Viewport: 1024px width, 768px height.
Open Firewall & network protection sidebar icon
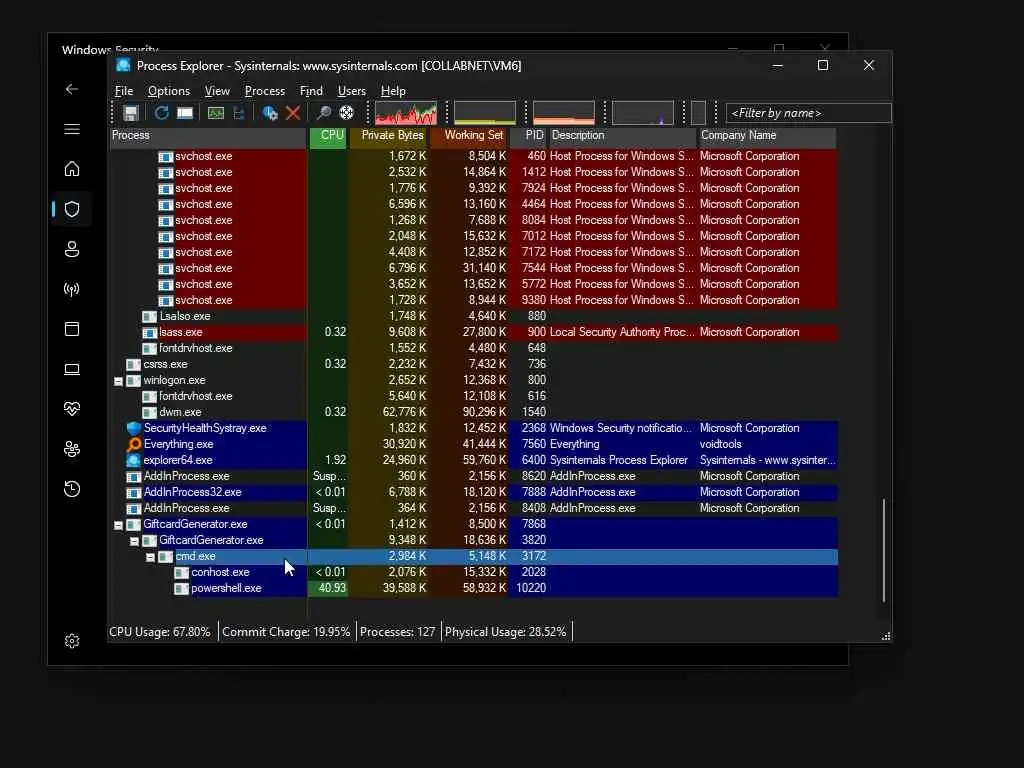72,289
